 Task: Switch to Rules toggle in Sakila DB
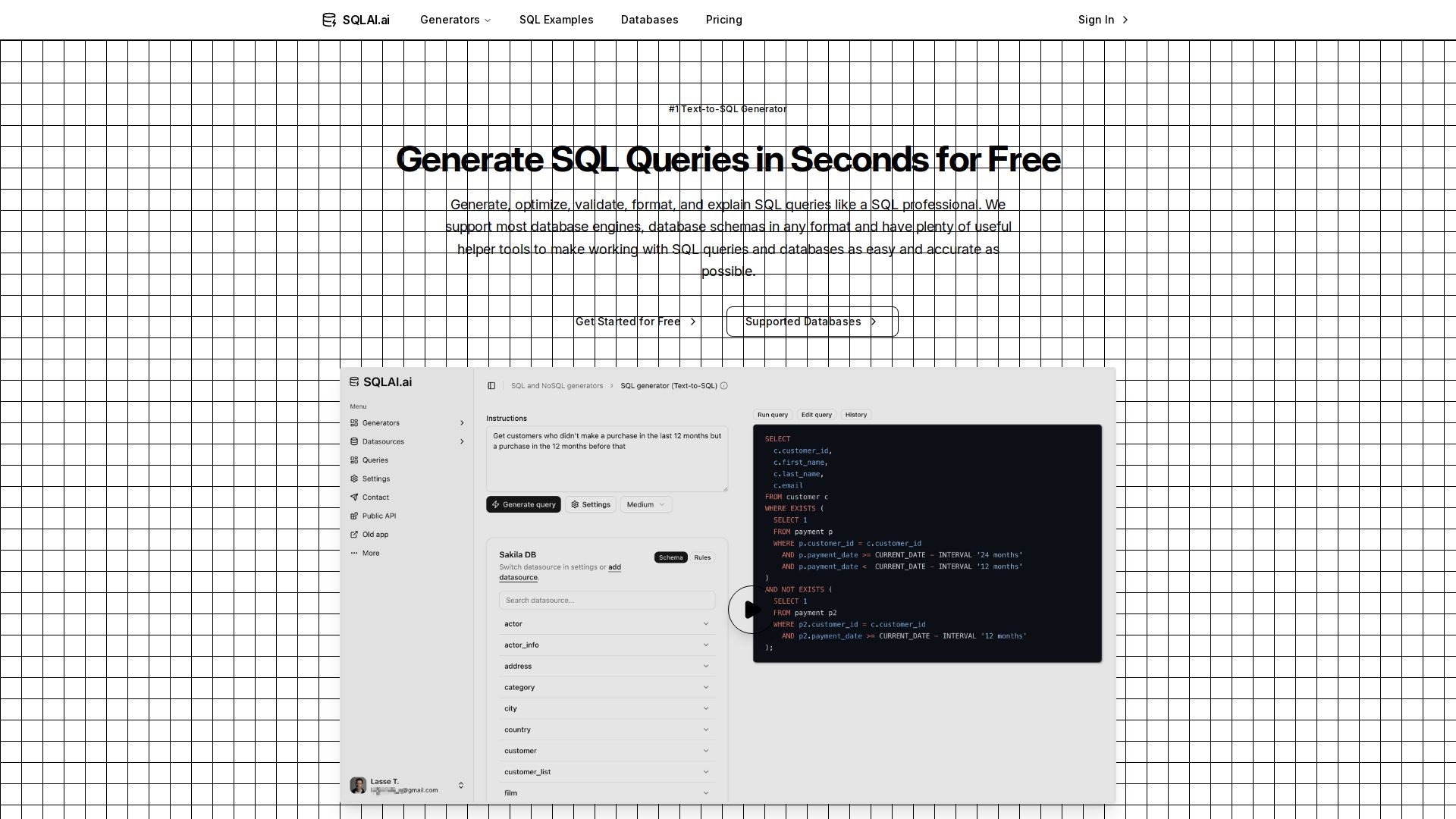coord(702,557)
